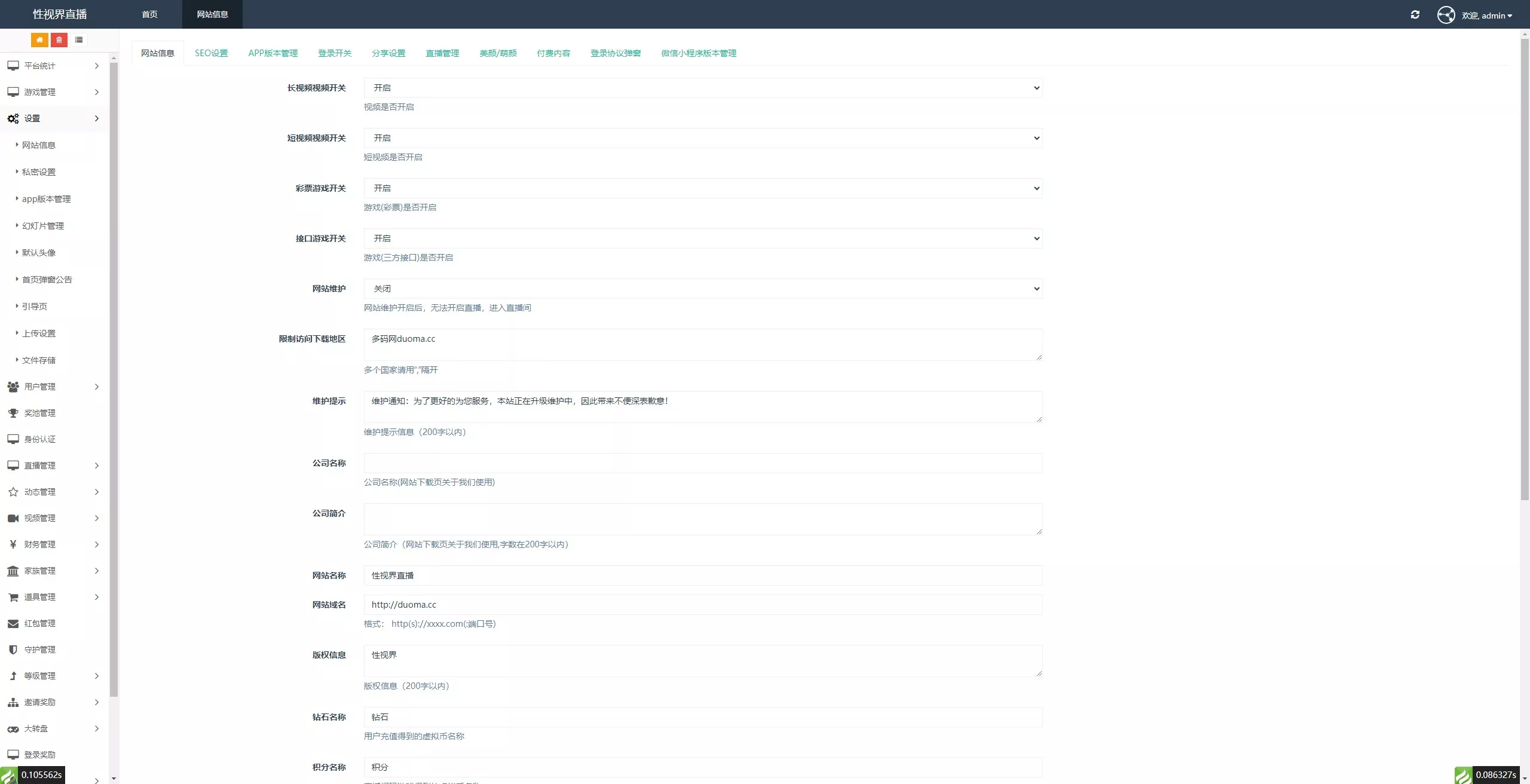Open 奖池管理 trophy icon item
Image resolution: width=1530 pixels, height=784 pixels.
click(39, 413)
